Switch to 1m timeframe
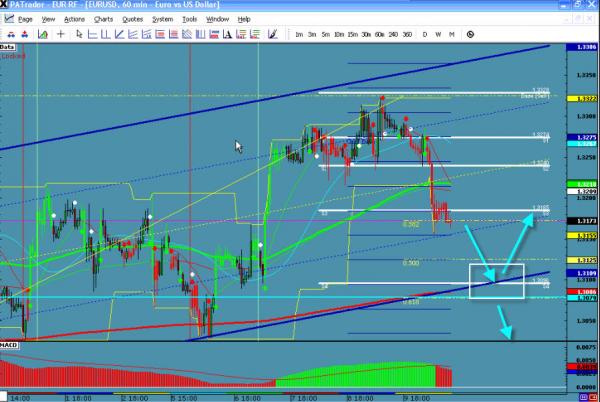 point(299,34)
